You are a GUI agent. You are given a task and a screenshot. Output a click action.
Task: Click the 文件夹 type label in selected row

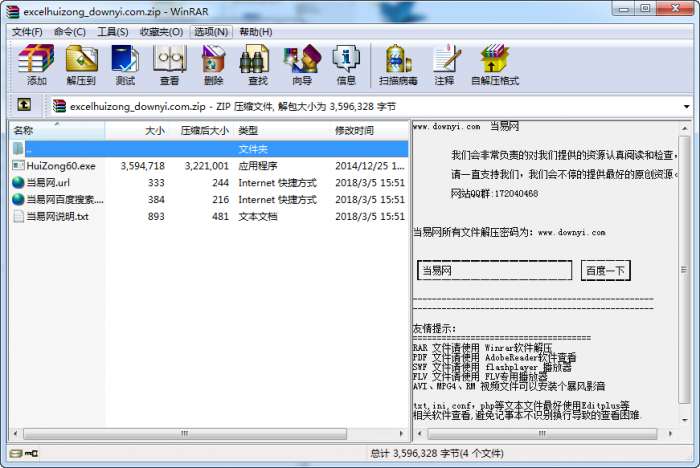[253, 149]
